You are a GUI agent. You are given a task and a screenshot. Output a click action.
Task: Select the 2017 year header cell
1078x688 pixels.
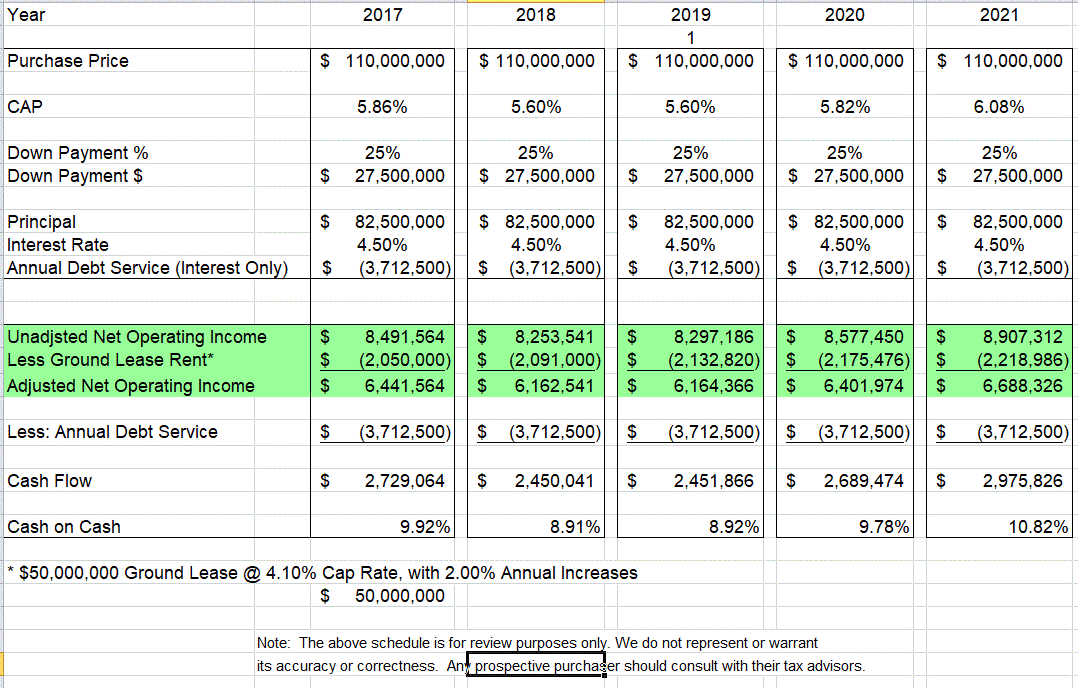[382, 15]
